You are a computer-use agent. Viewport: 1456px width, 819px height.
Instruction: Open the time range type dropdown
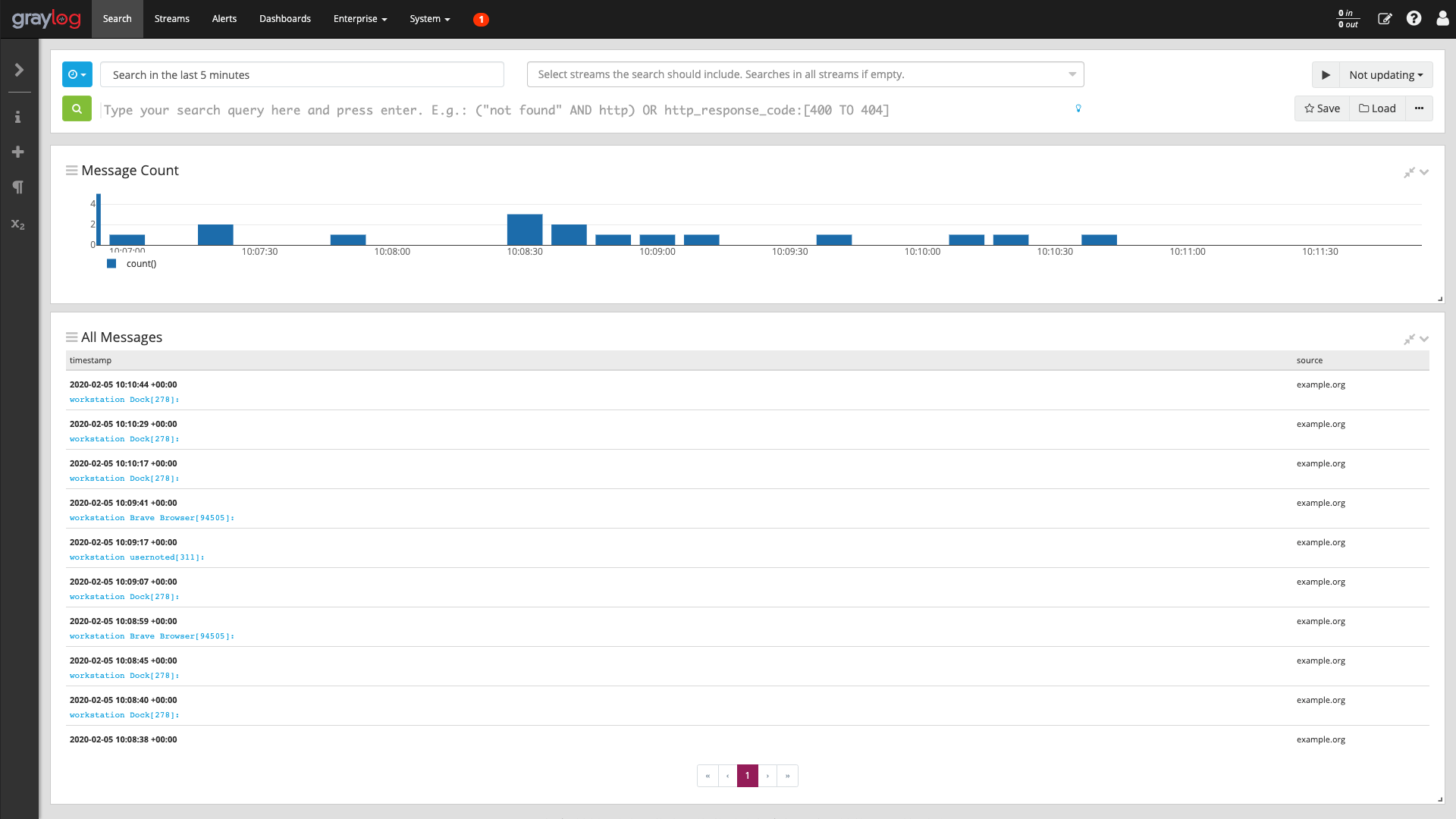pos(77,74)
